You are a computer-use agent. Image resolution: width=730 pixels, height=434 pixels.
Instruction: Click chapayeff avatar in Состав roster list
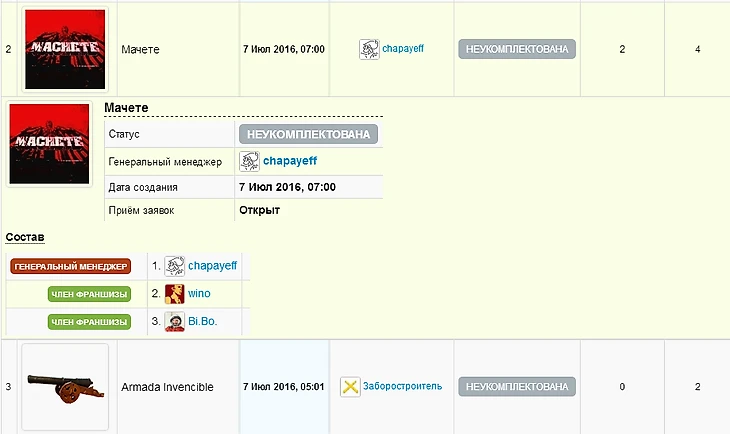click(175, 266)
